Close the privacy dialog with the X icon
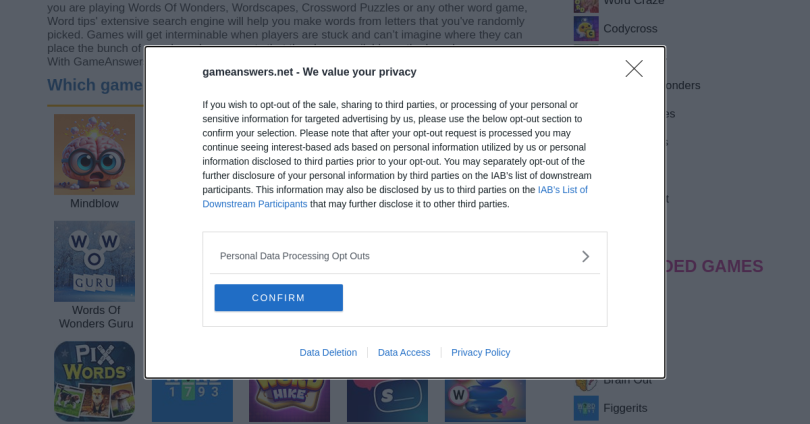This screenshot has width=810, height=424. [634, 69]
